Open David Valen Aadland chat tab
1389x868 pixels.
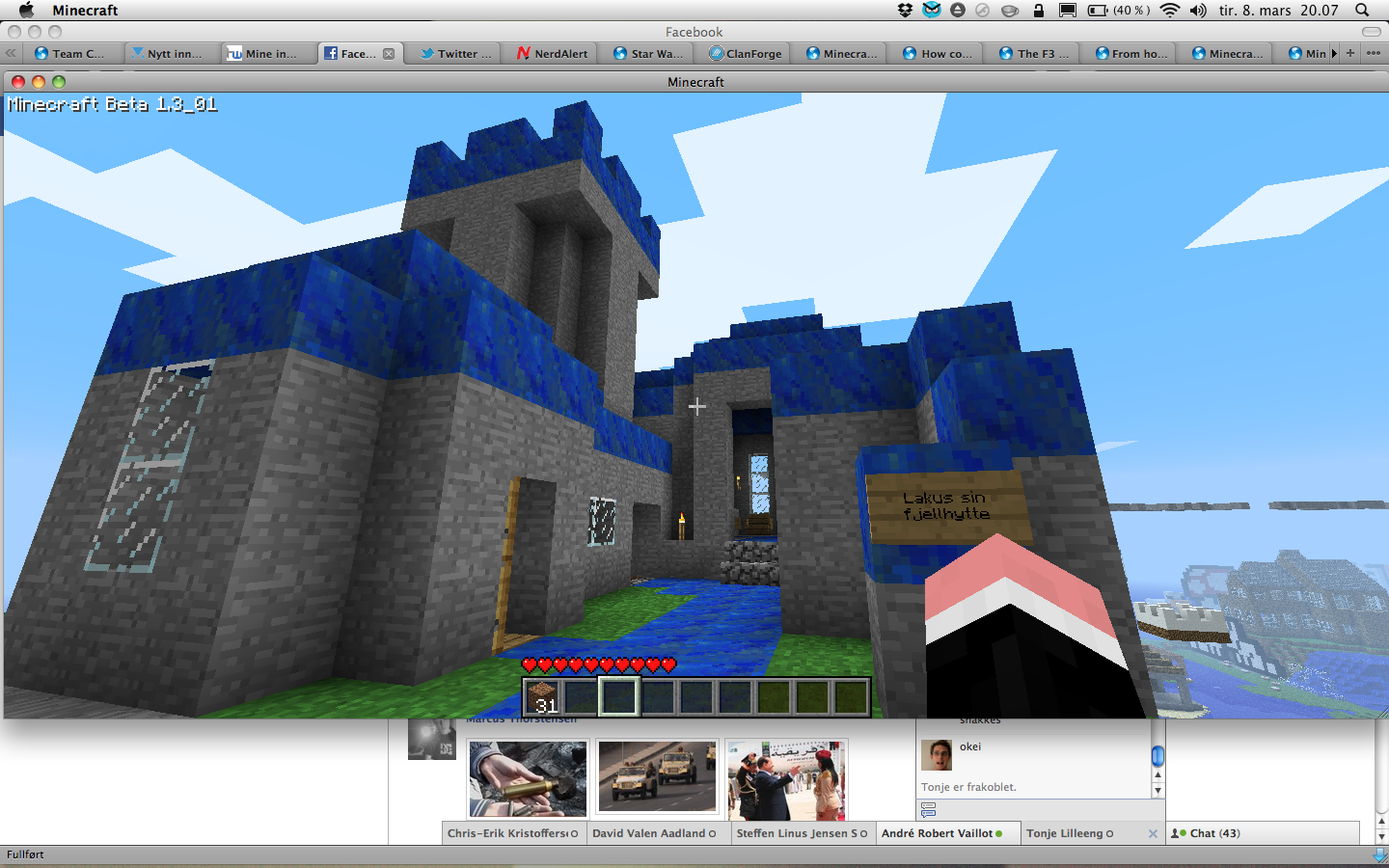click(x=659, y=833)
